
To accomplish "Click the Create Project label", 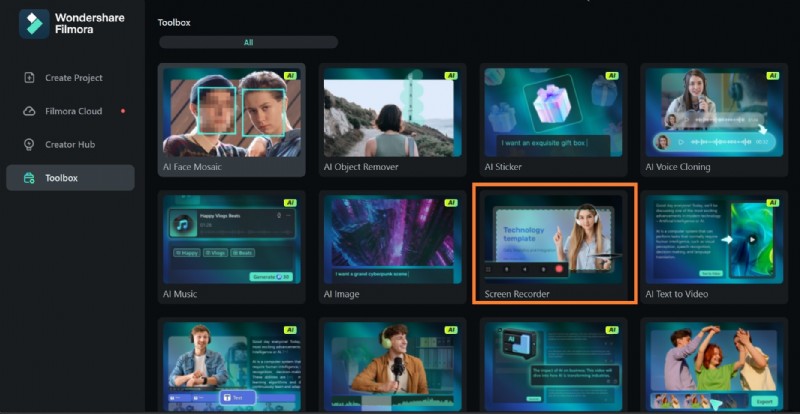I will pyautogui.click(x=73, y=78).
